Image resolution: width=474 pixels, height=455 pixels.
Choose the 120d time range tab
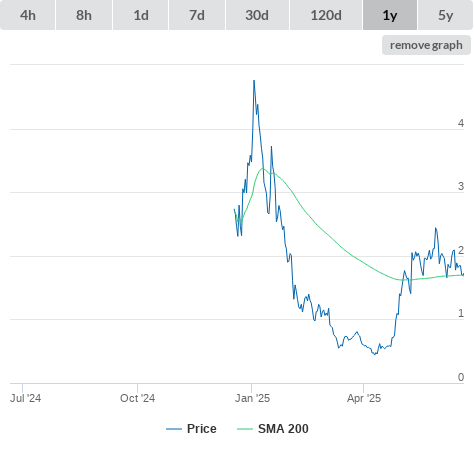[x=326, y=15]
